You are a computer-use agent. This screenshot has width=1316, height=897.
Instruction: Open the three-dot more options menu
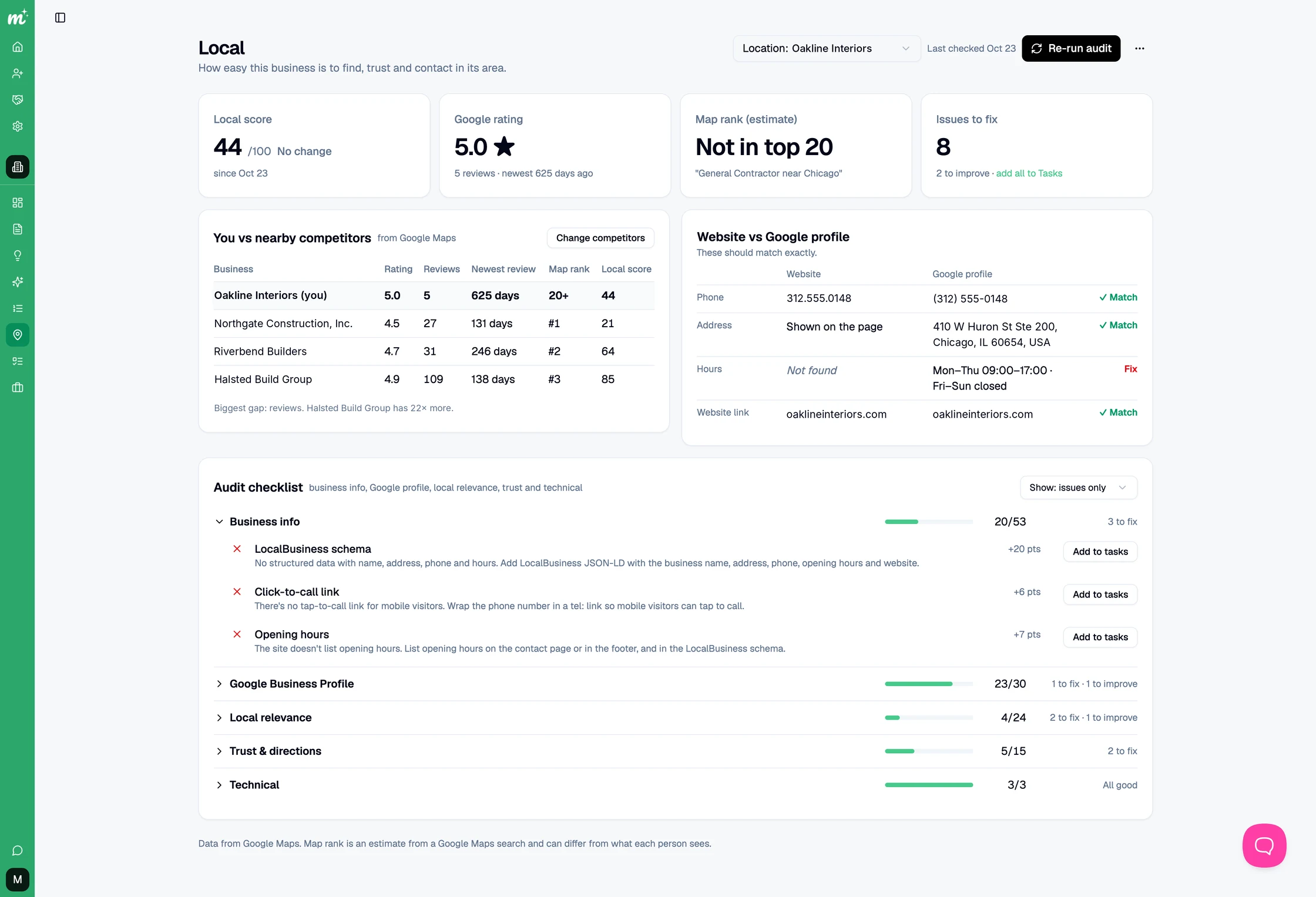coord(1140,48)
